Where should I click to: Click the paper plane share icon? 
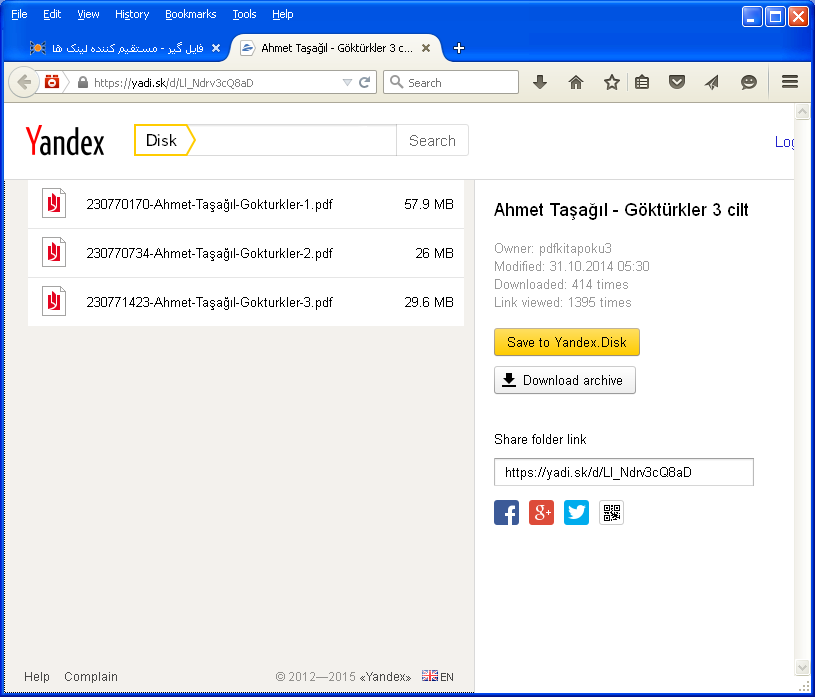712,82
